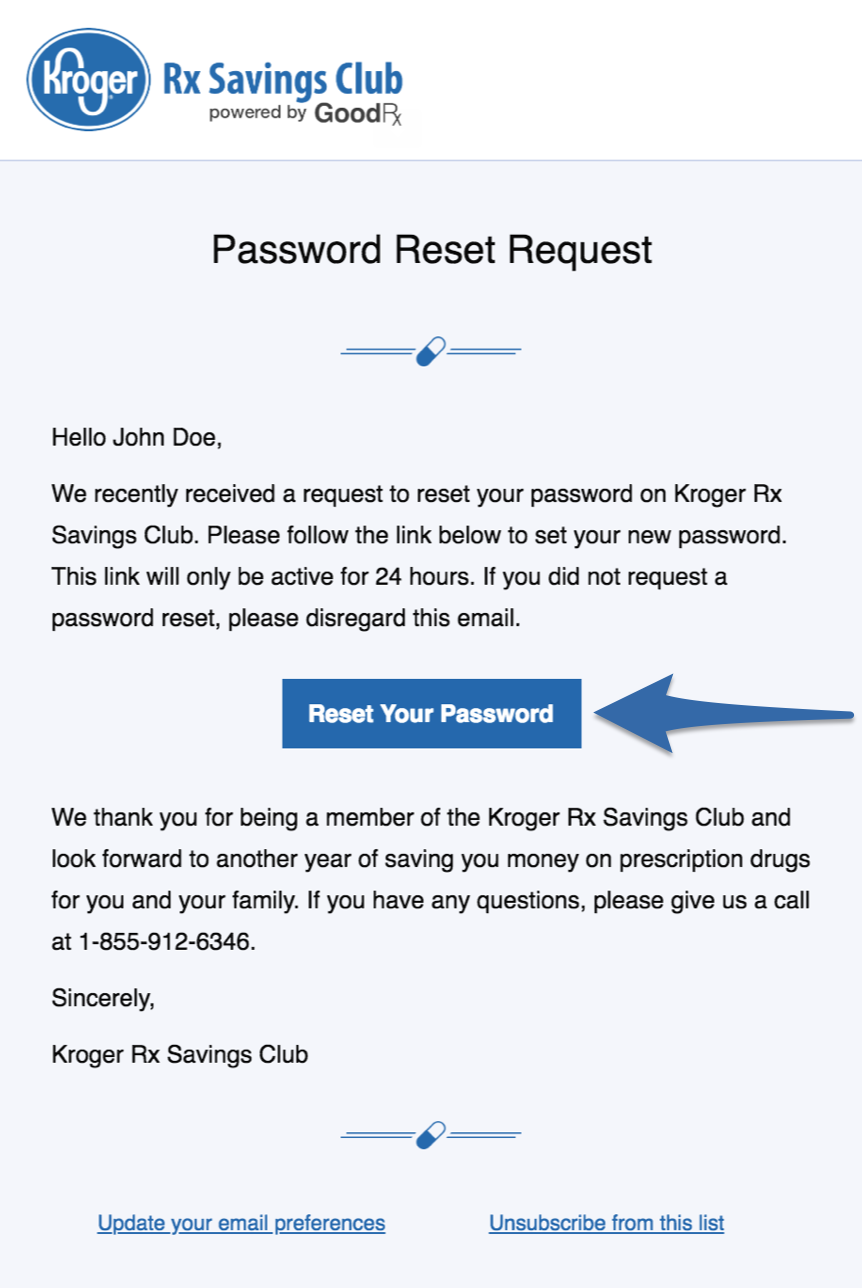Click the Sincerely closing line
Viewport: 862px width, 1288px height.
pyautogui.click(x=103, y=998)
